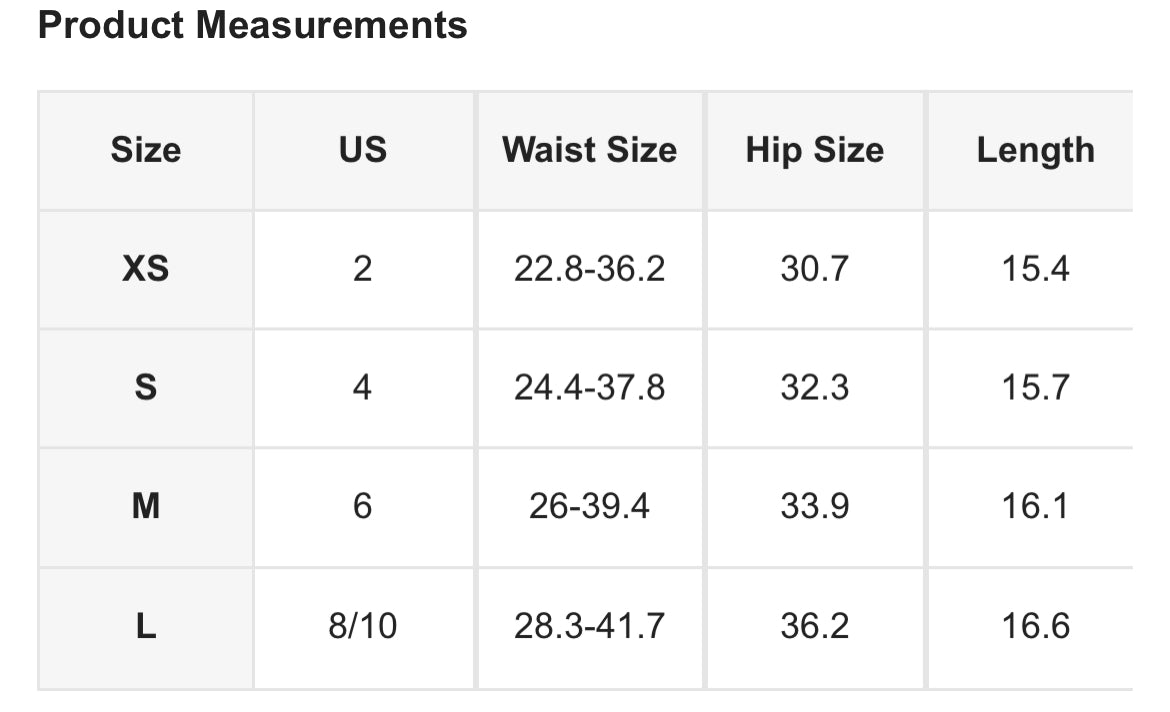The height and width of the screenshot is (712, 1170).
Task: Select hip size value 36.2
Action: pyautogui.click(x=815, y=626)
